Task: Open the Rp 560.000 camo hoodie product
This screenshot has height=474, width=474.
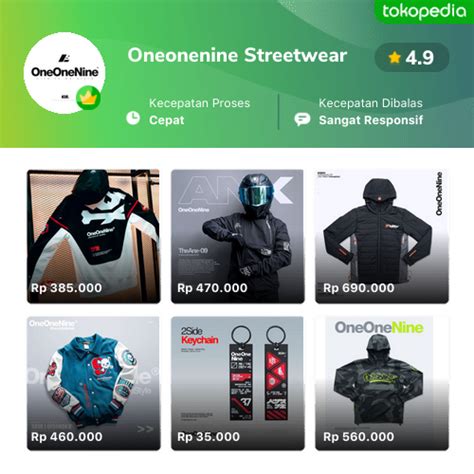Action: pos(382,383)
